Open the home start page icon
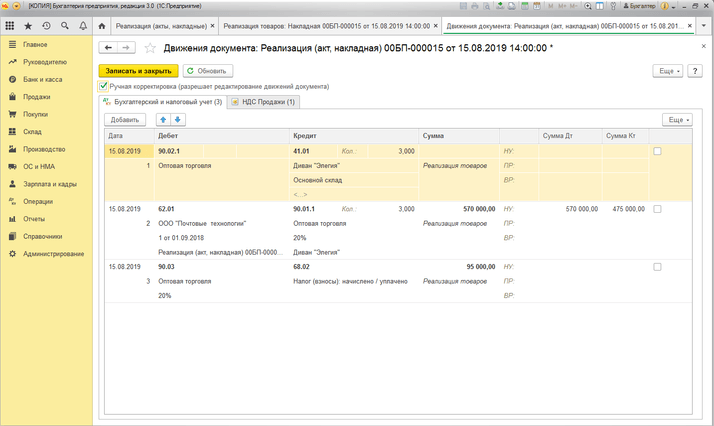 [102, 25]
